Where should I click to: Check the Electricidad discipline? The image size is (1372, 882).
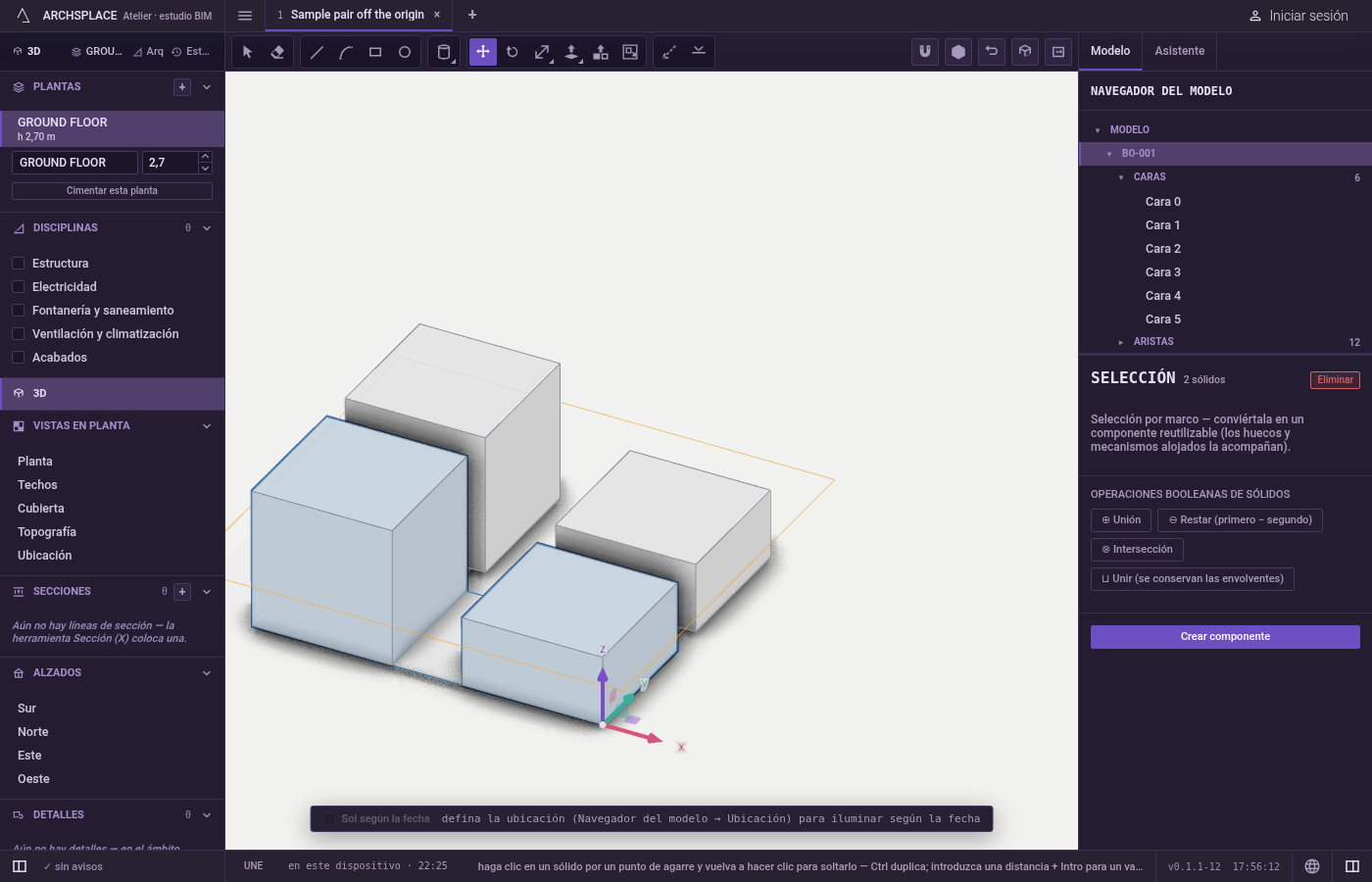click(18, 287)
